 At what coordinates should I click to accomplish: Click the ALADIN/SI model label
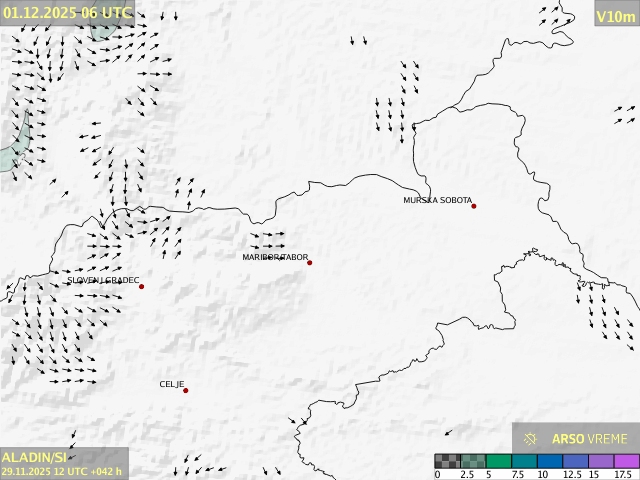pyautogui.click(x=34, y=457)
